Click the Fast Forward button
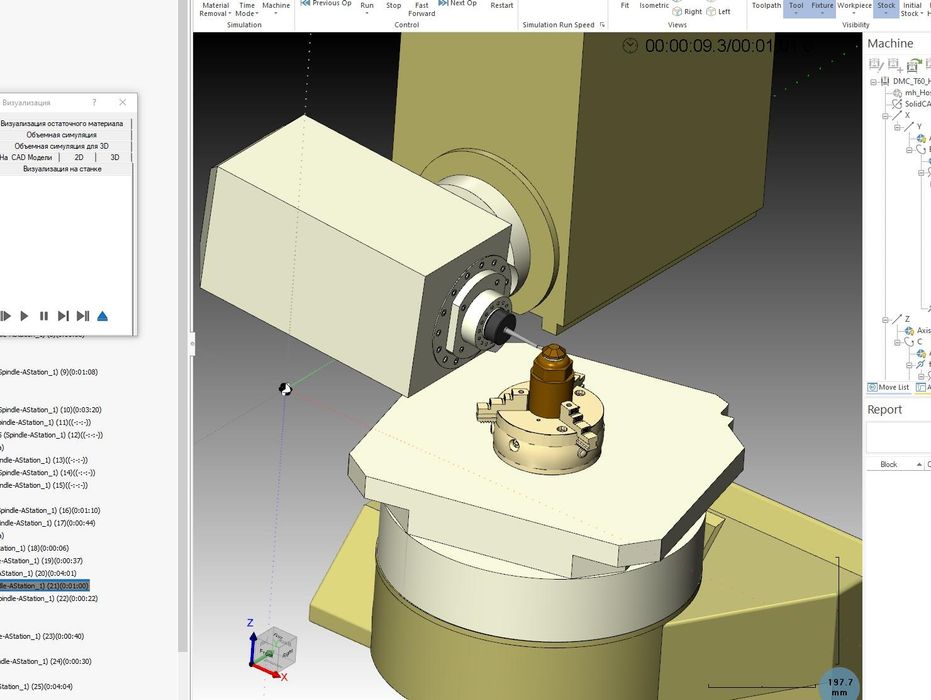The height and width of the screenshot is (700, 931). 422,8
